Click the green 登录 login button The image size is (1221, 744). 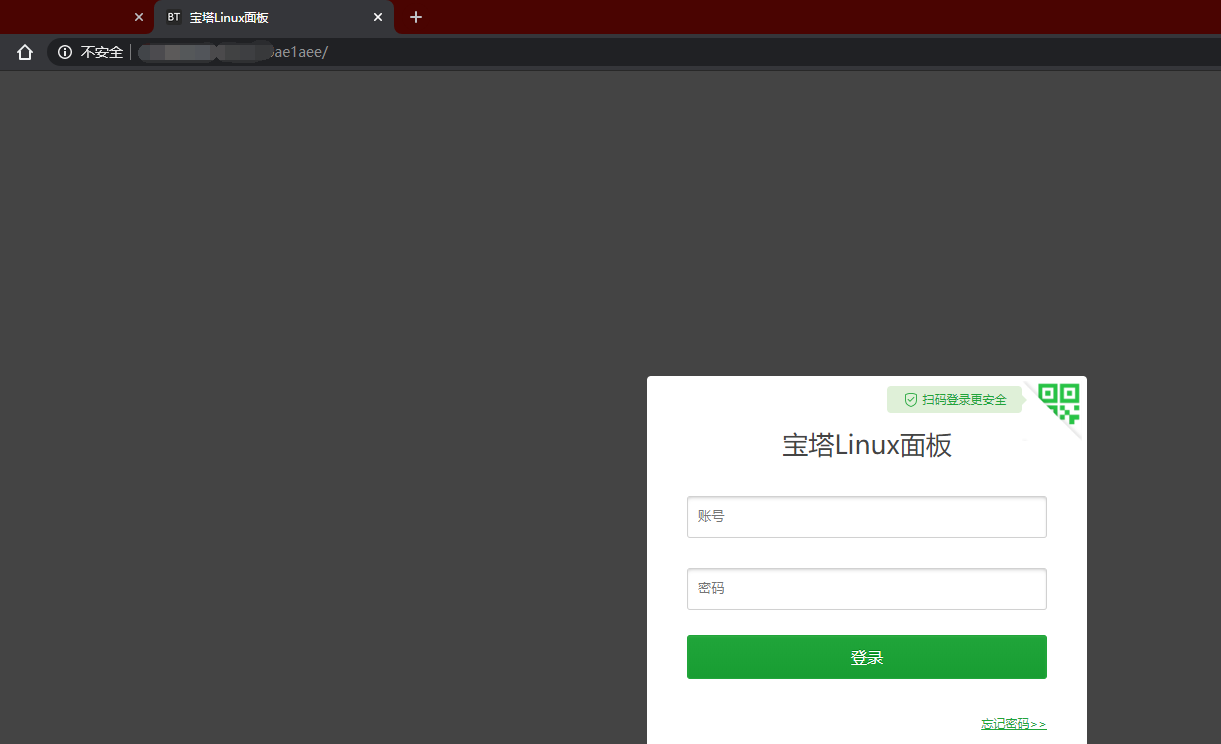[867, 657]
